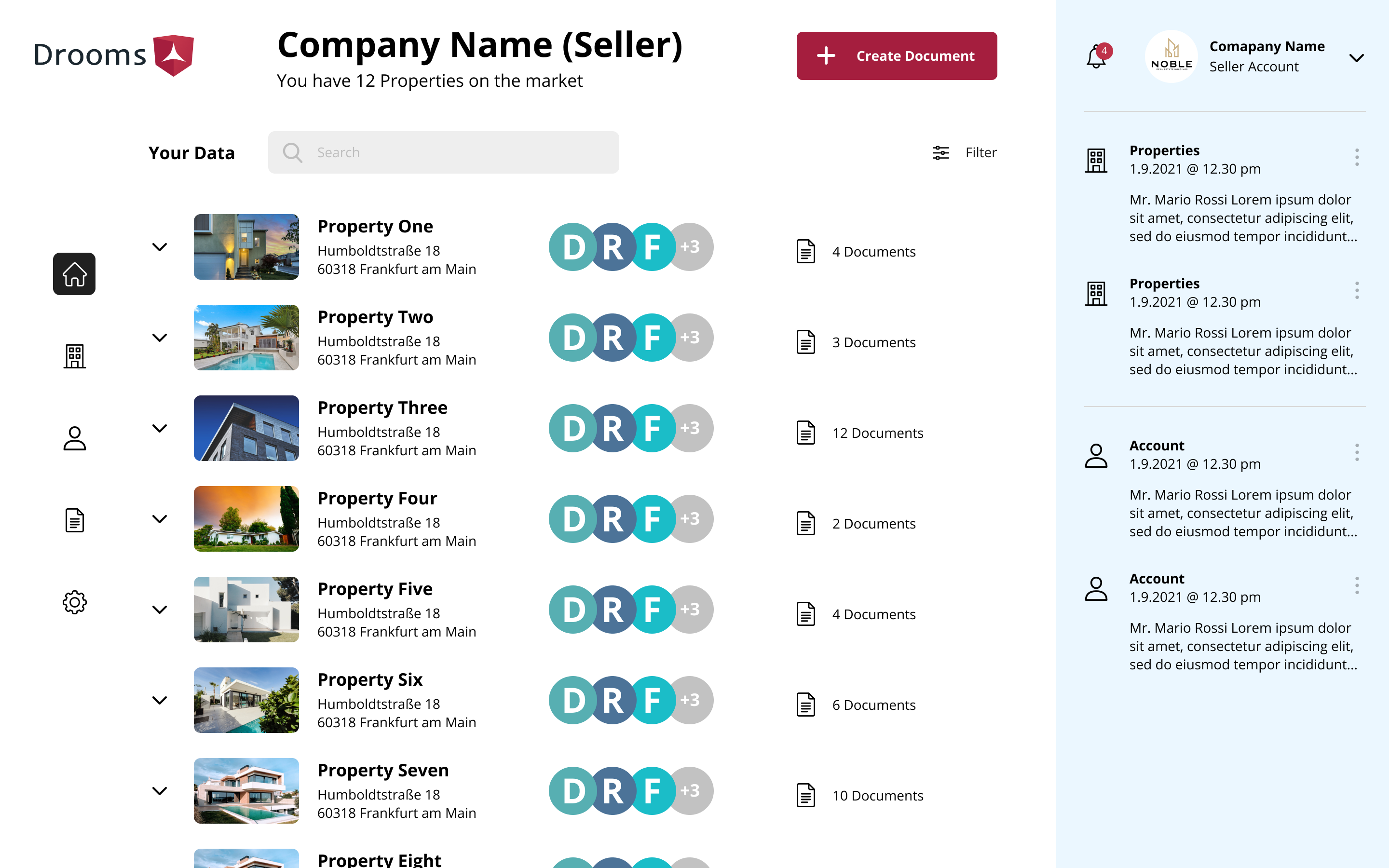Open Property Two pool villa thumbnail
This screenshot has height=868, width=1389.
pyautogui.click(x=246, y=338)
